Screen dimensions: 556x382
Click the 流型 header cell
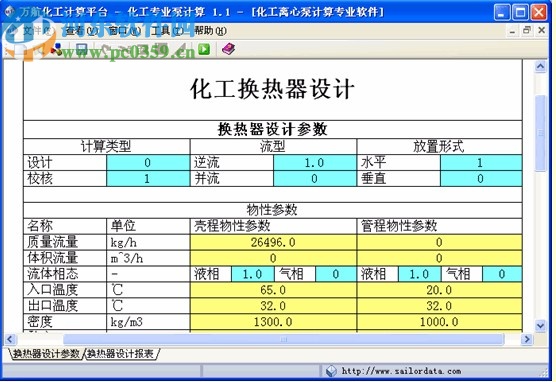point(273,146)
